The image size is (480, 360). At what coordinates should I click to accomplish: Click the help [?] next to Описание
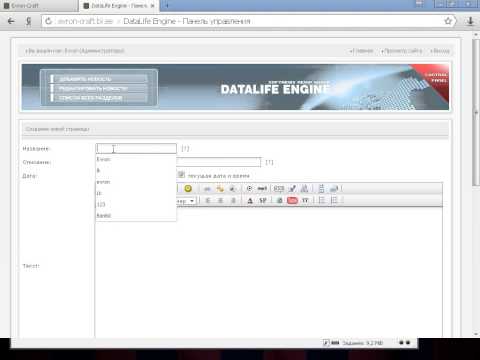(269, 162)
